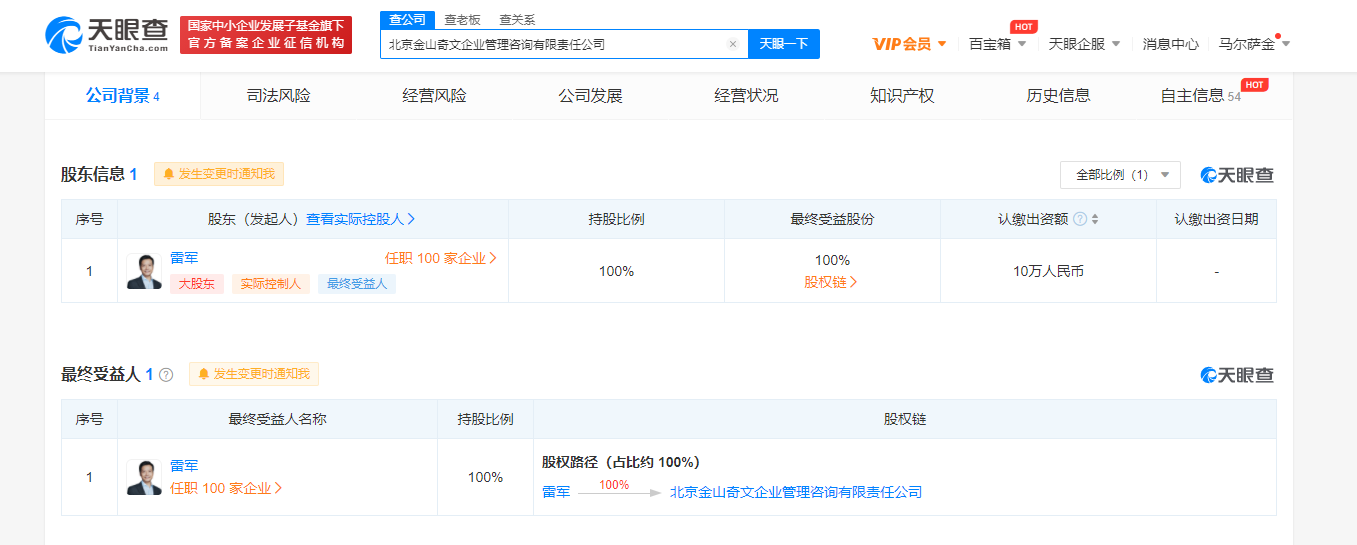
Task: Click 雷军's avatar in the beneficiary table
Action: pyautogui.click(x=144, y=477)
